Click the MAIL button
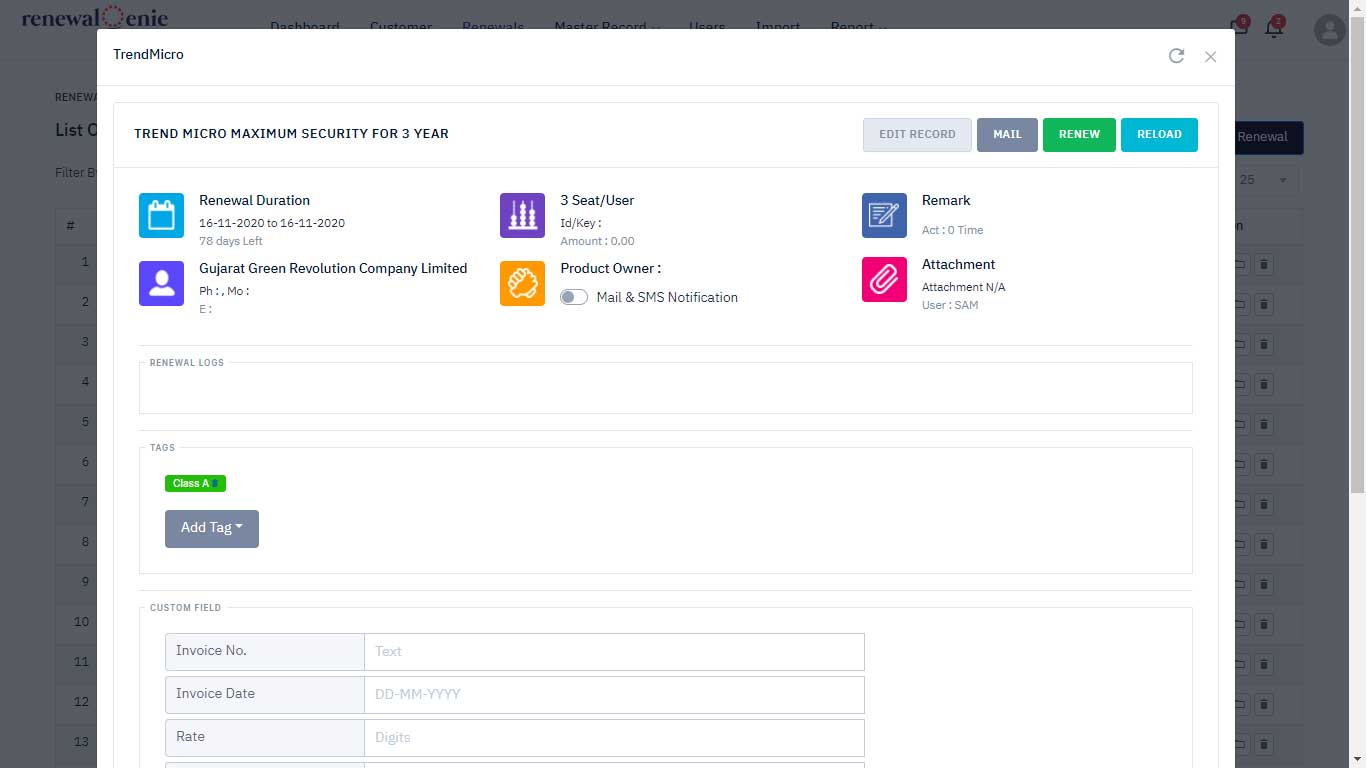Screen dimensions: 1366x768 click(x=1007, y=135)
